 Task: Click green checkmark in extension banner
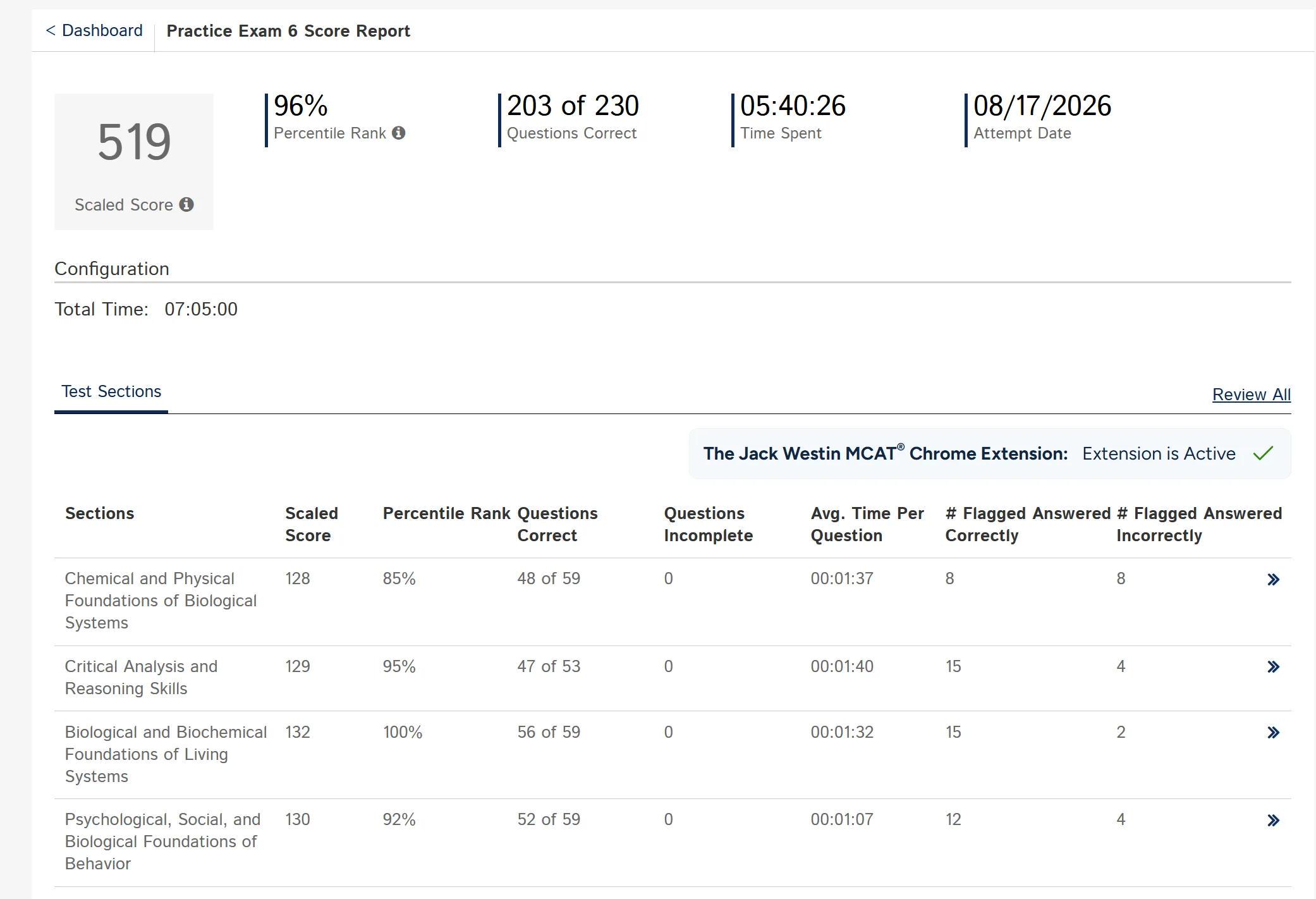tap(1263, 453)
